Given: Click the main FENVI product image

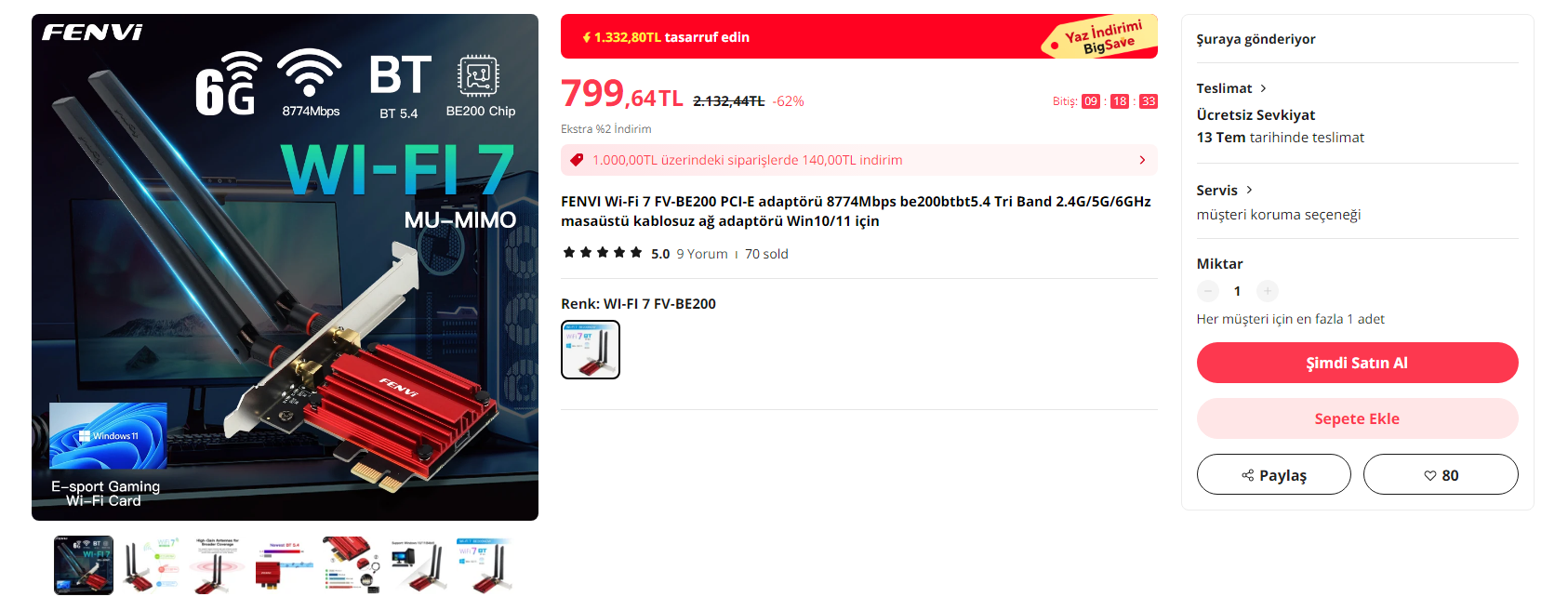Looking at the screenshot, I should click(x=285, y=267).
